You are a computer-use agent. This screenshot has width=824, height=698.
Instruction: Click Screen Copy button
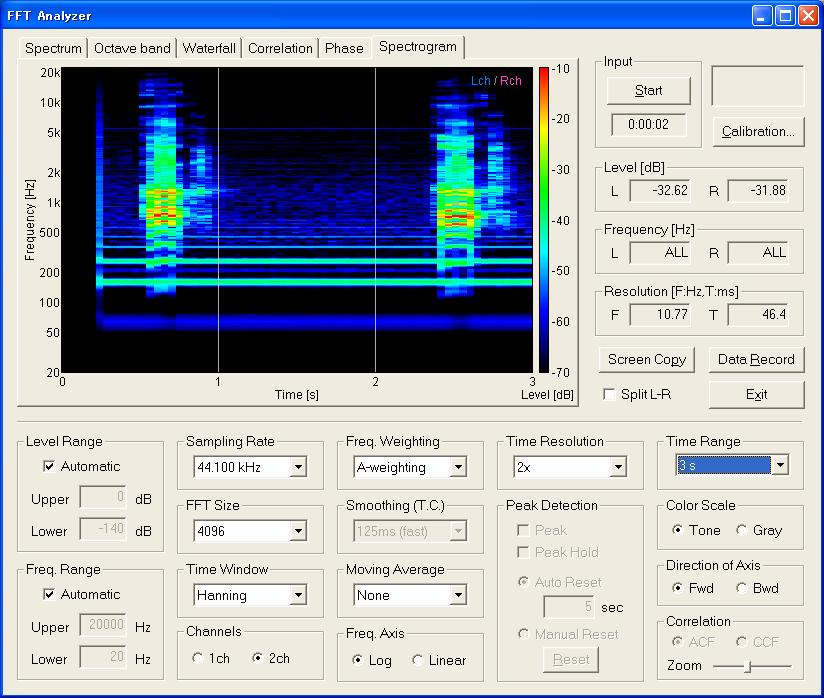pyautogui.click(x=647, y=360)
